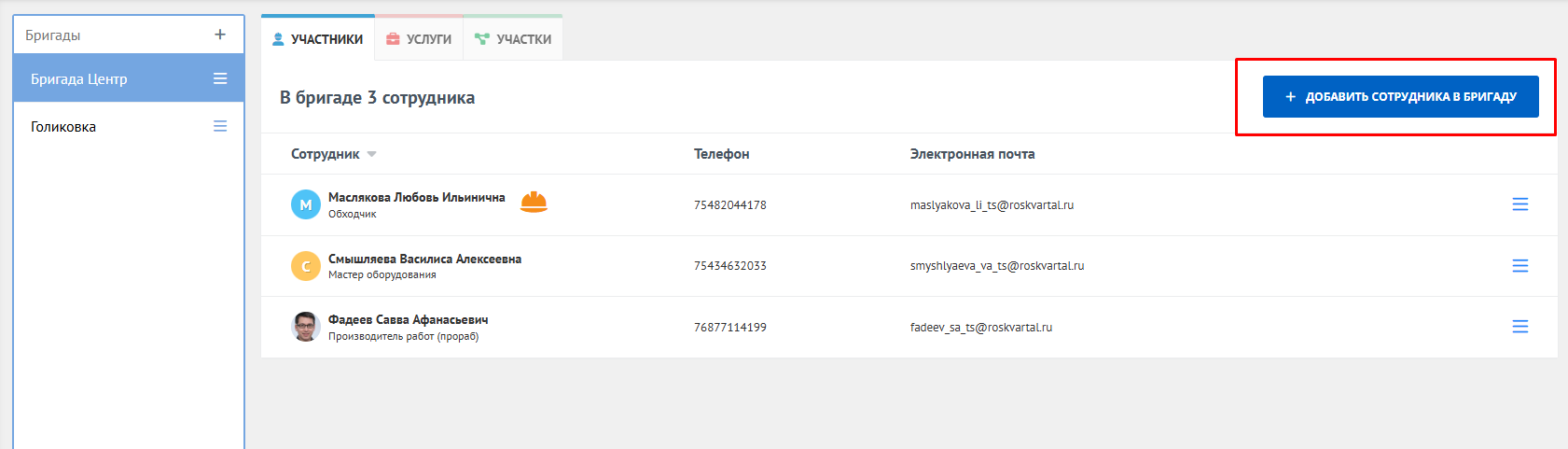This screenshot has height=449, width=1568.
Task: Click the phone number 76877114199
Action: click(729, 328)
